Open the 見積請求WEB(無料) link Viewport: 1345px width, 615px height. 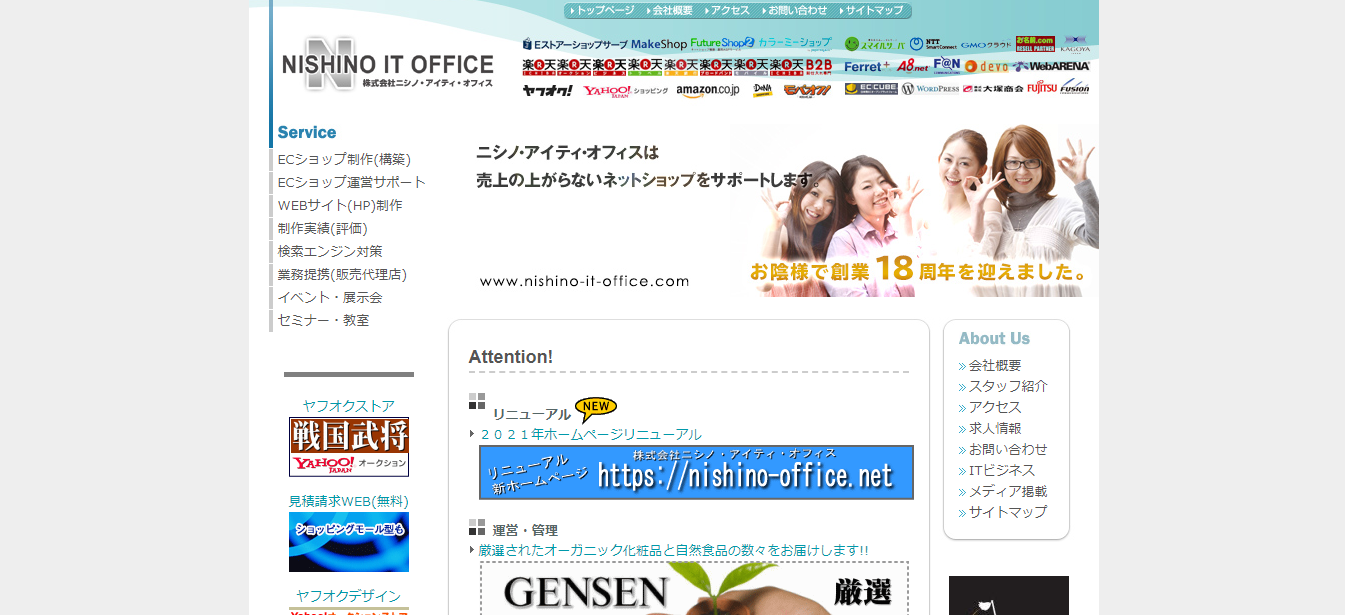pyautogui.click(x=349, y=500)
